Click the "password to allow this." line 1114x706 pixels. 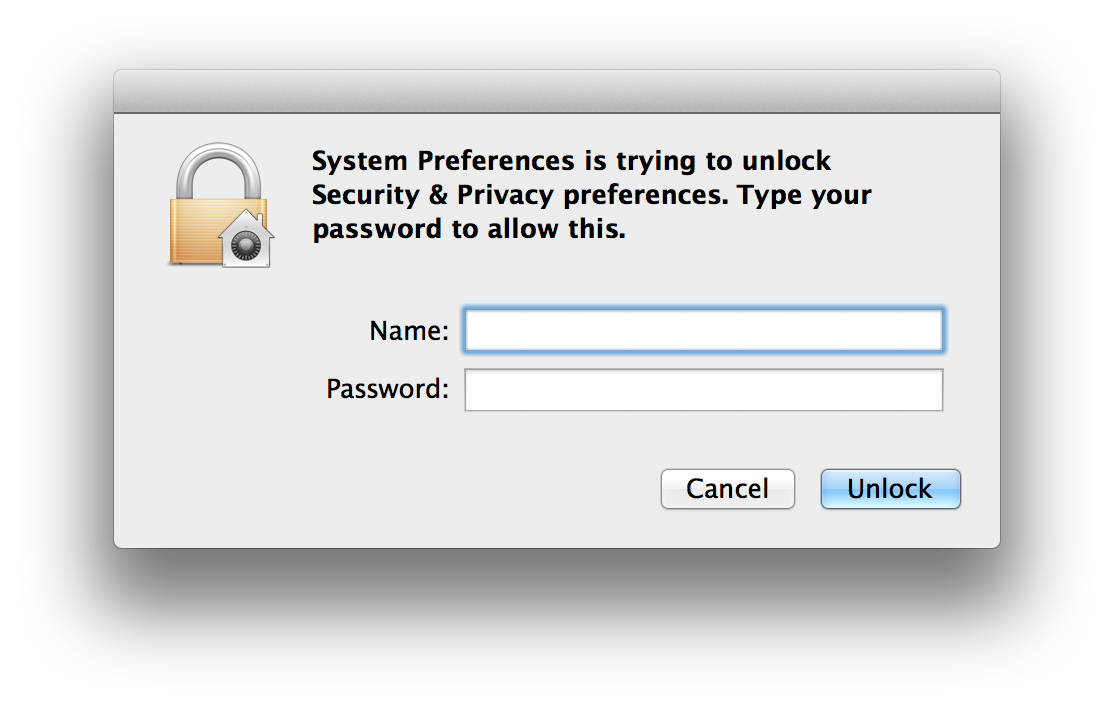pyautogui.click(x=469, y=229)
